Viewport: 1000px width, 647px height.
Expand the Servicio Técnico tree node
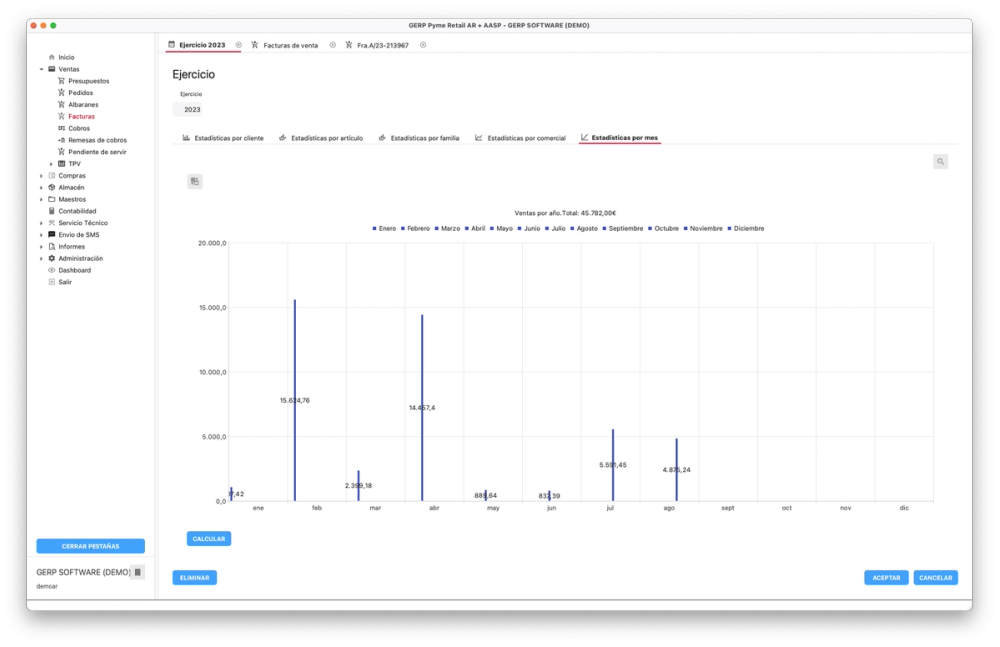pyautogui.click(x=41, y=223)
